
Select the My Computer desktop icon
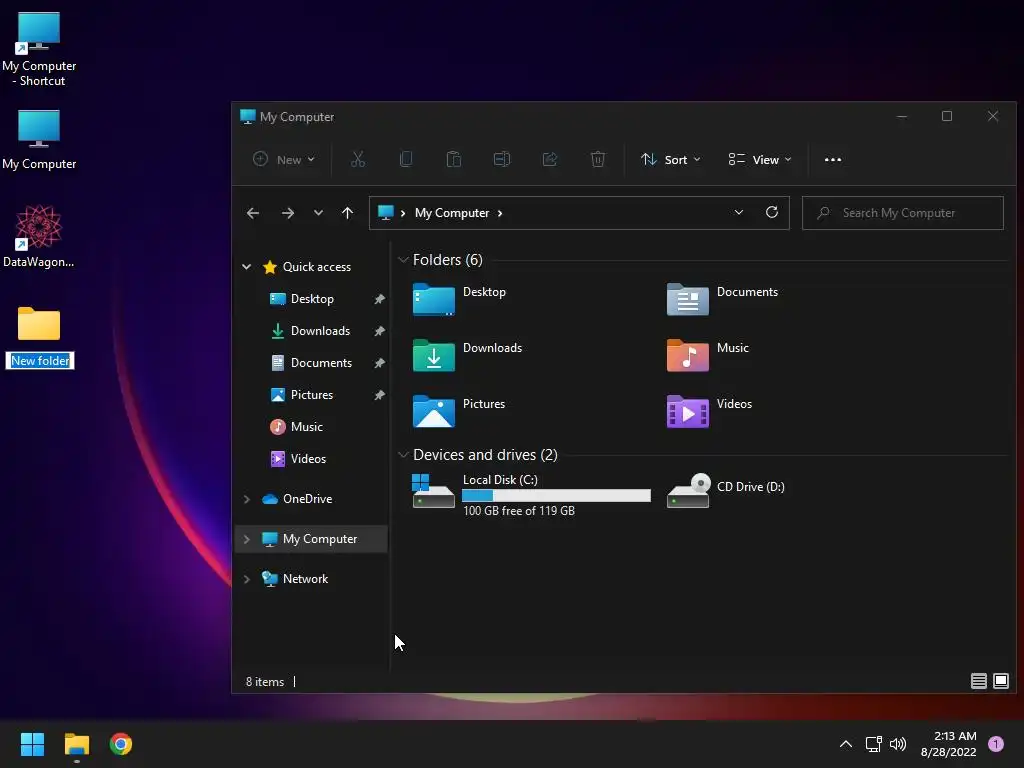[x=39, y=140]
